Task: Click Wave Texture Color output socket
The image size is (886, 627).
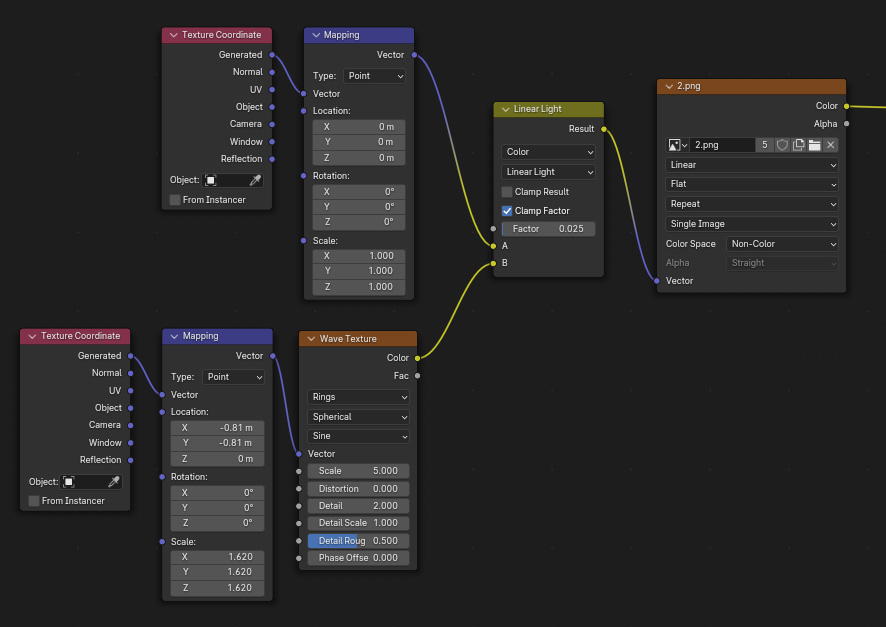Action: pos(418,358)
